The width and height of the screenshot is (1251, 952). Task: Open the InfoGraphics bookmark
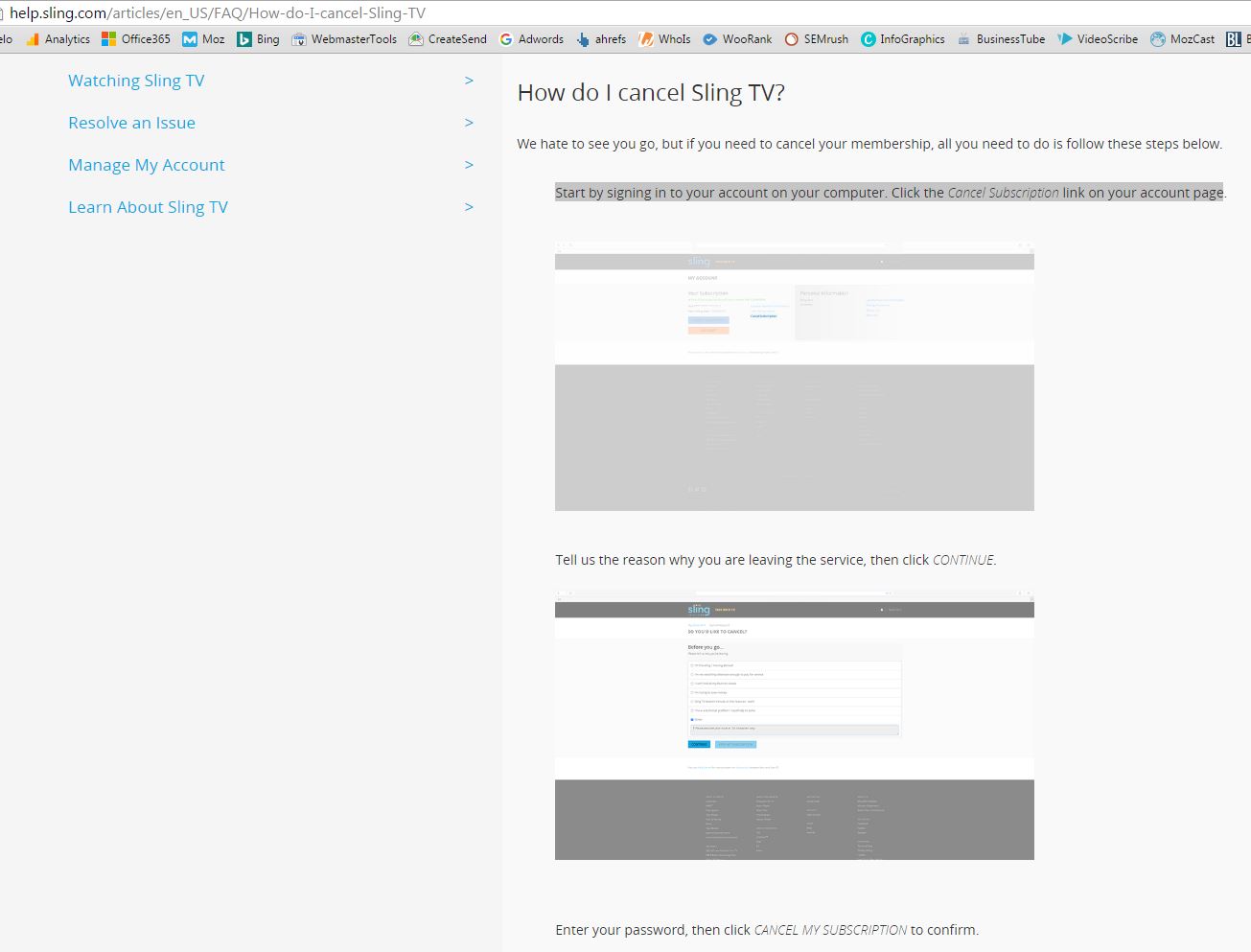[902, 39]
